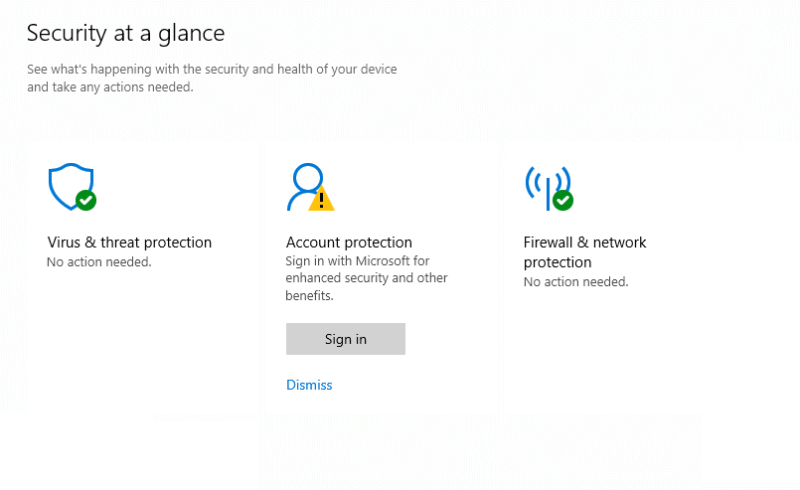The width and height of the screenshot is (800, 490).
Task: Dismiss the account protection warning
Action: point(309,385)
